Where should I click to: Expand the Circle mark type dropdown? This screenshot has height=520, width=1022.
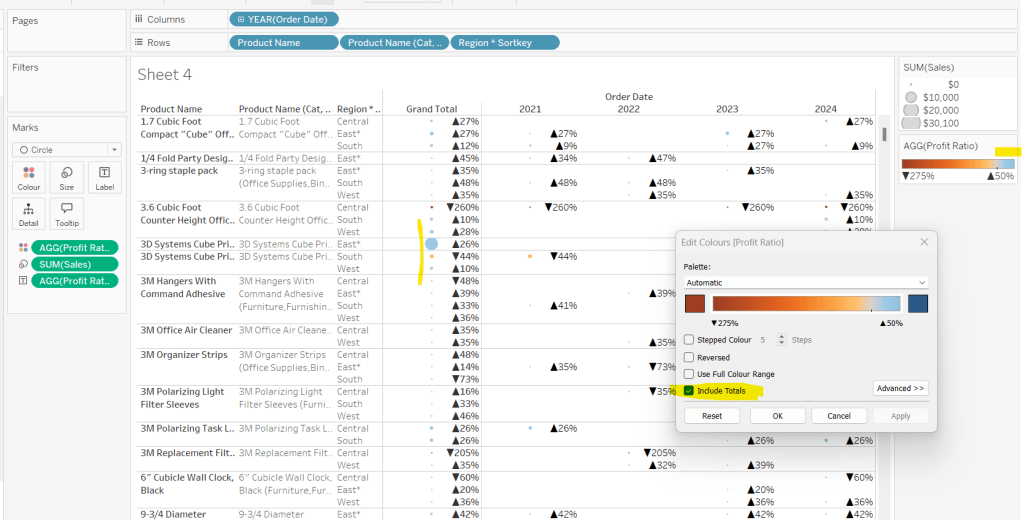66,150
